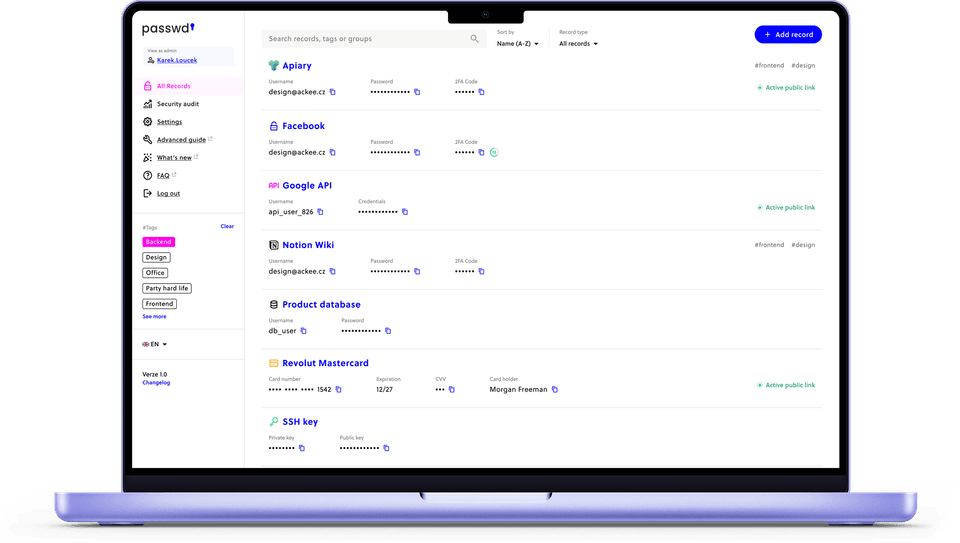960x543 pixels.
Task: Open the FAQ sidebar item
Action: (x=163, y=176)
